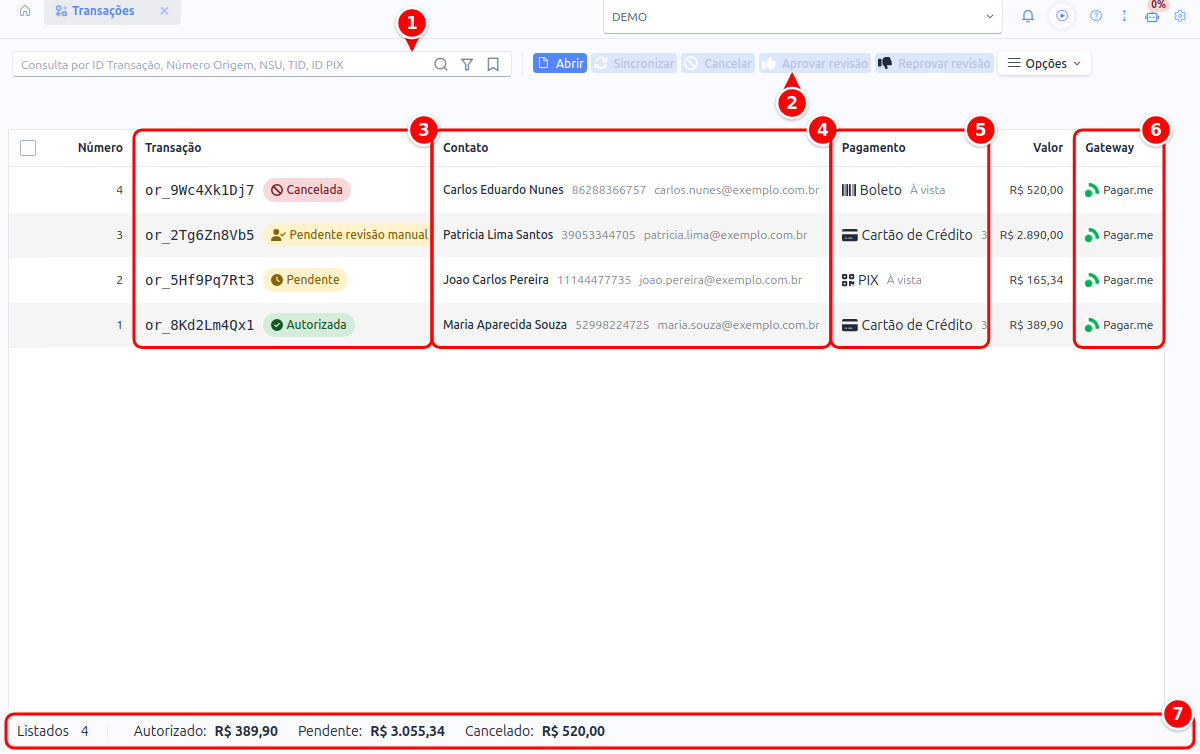Click the R$ 165,34 value cell
Viewport: 1200px width, 754px height.
click(1036, 280)
